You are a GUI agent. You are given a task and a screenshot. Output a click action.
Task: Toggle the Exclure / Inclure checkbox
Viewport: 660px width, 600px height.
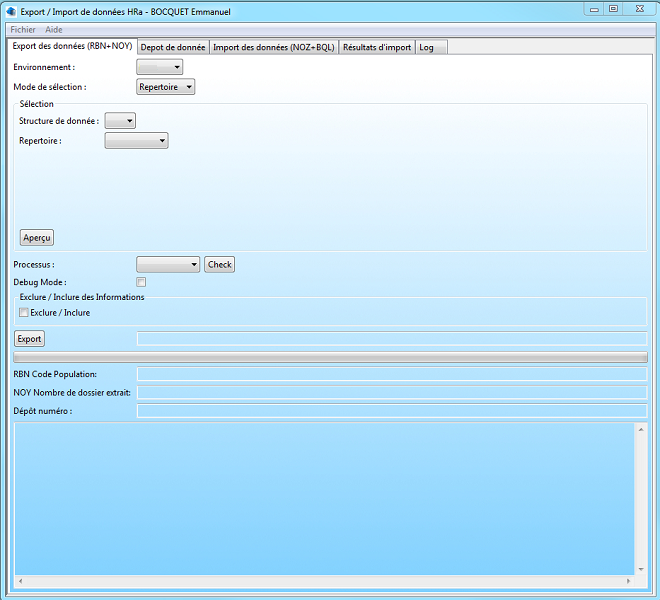click(24, 313)
